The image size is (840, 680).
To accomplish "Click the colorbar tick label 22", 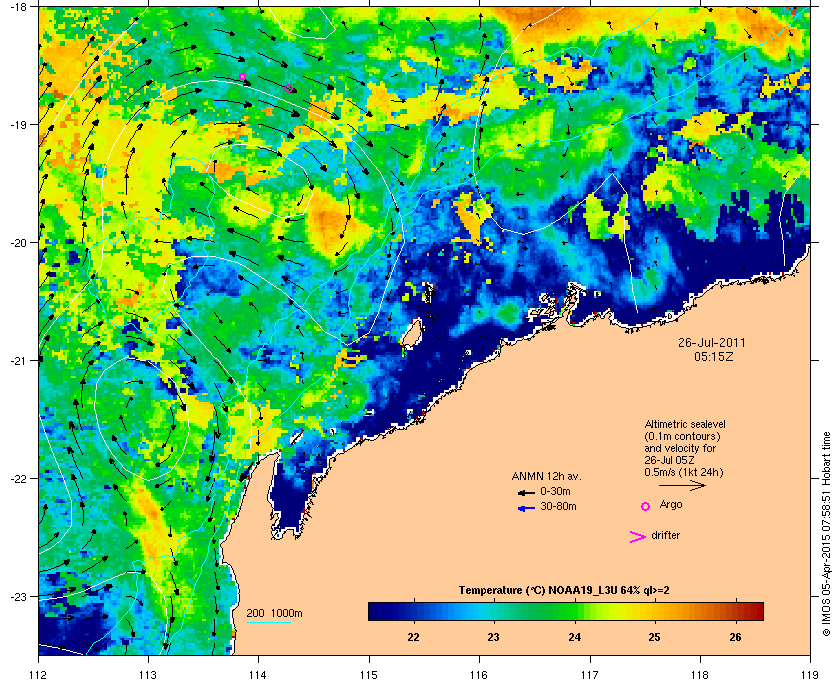I will (413, 637).
